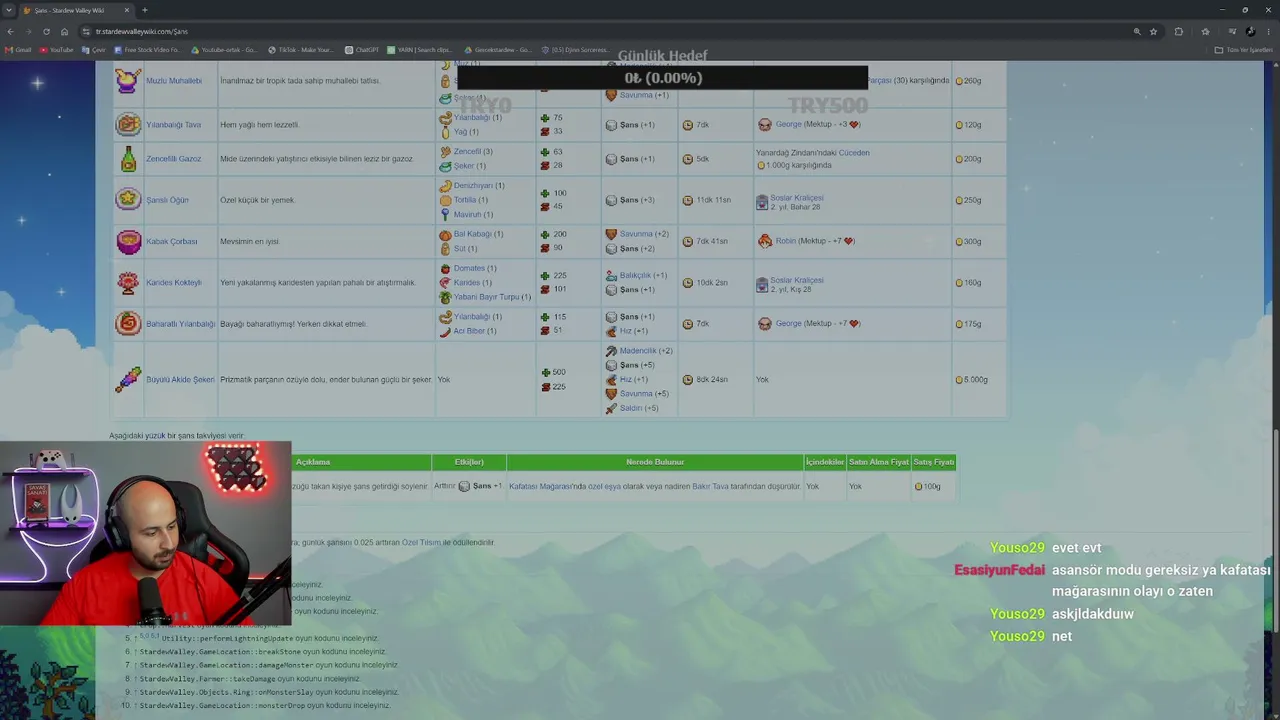Click the Maviruh ingredient icon
The width and height of the screenshot is (1280, 720).
pyautogui.click(x=445, y=214)
